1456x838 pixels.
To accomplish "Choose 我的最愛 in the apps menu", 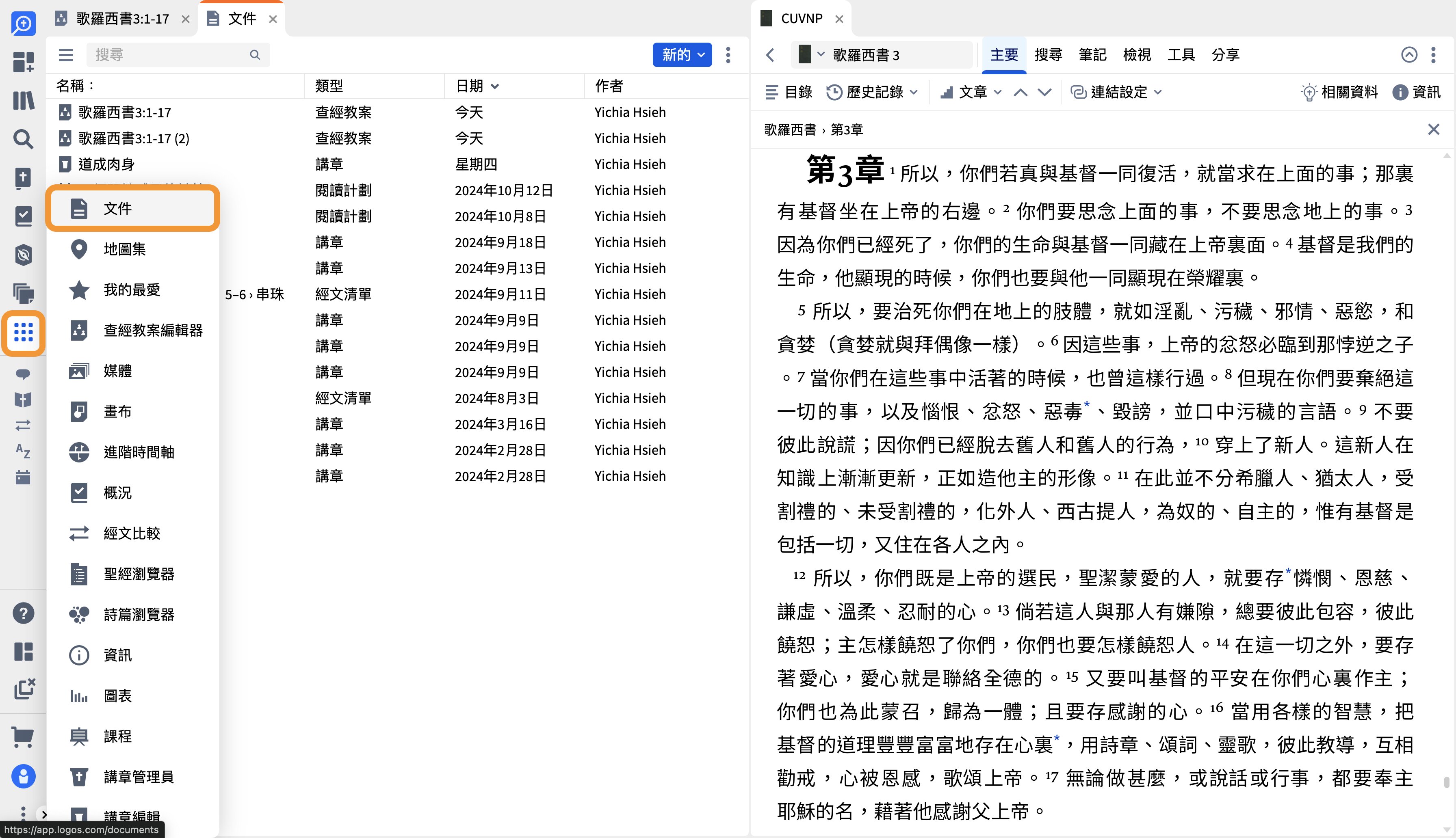I will [x=132, y=289].
